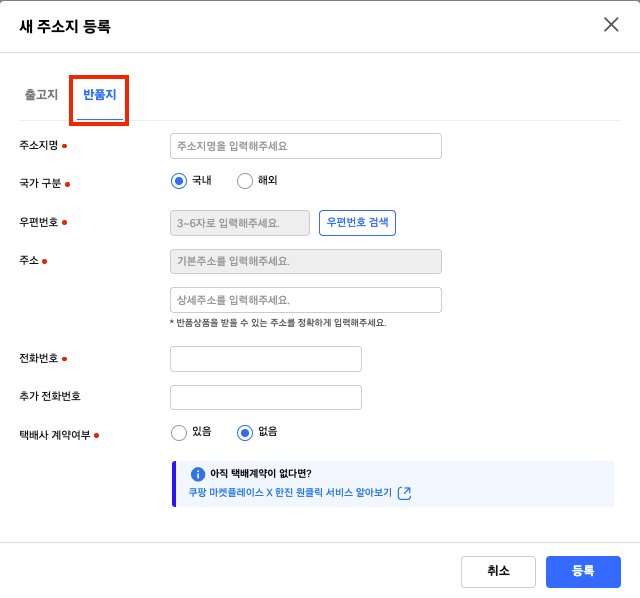Click the 전화번호 input field

266,359
